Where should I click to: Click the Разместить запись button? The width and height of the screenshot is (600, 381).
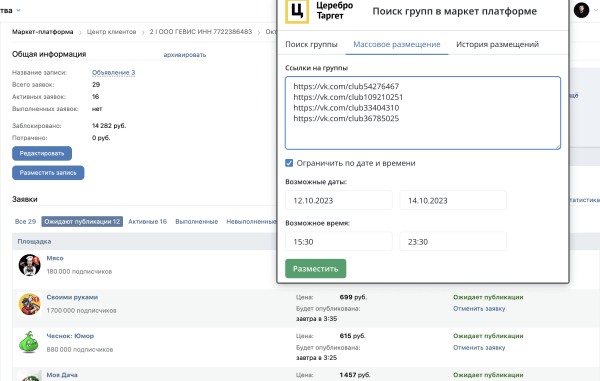[x=48, y=173]
